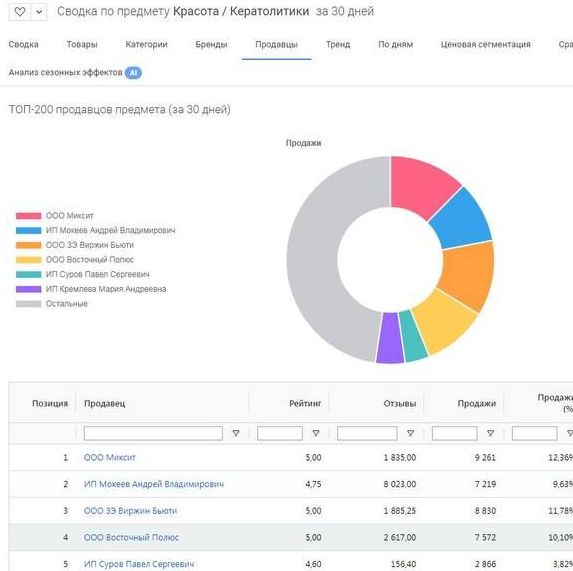Click the purple donut chart segment
573x571 pixels.
(x=390, y=338)
